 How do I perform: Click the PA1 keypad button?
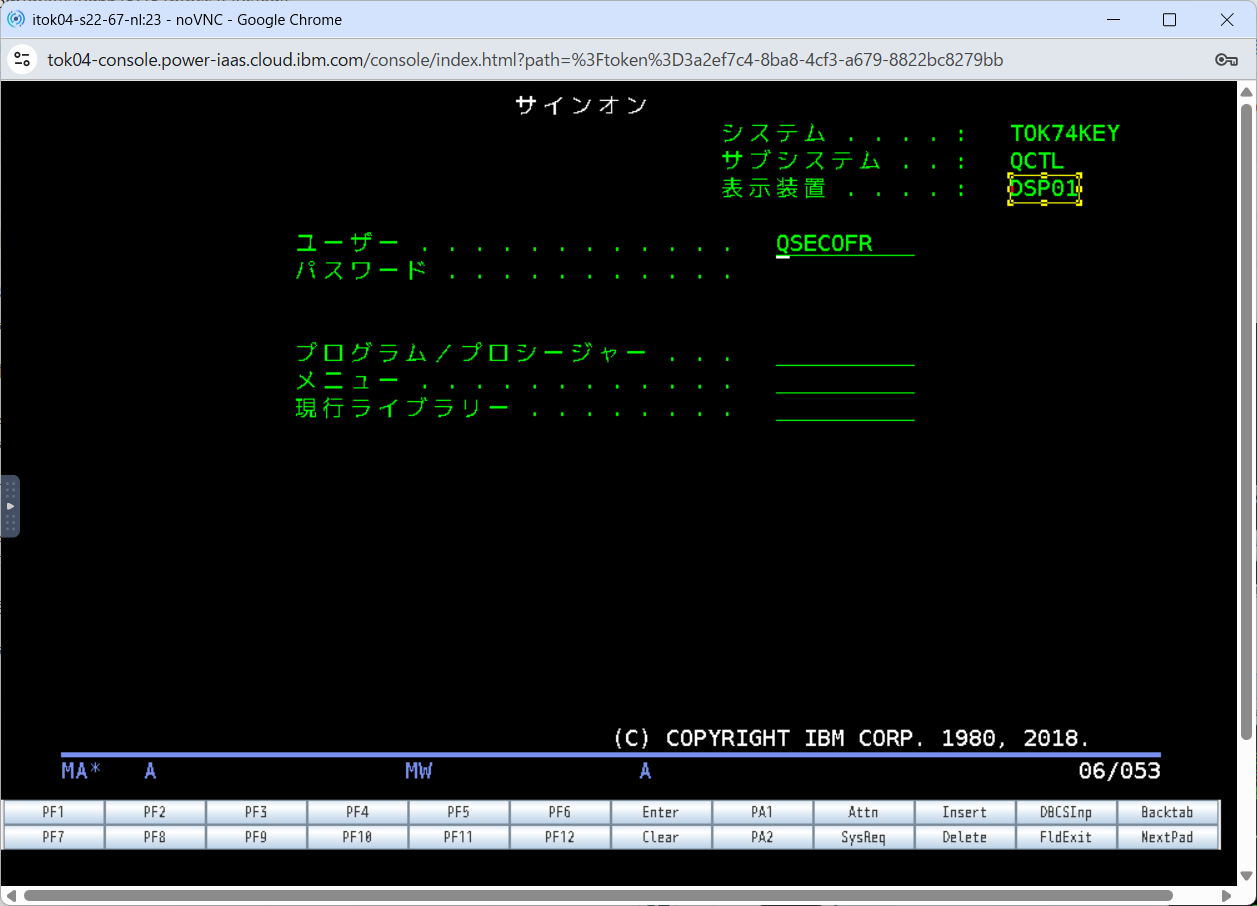tap(762, 812)
